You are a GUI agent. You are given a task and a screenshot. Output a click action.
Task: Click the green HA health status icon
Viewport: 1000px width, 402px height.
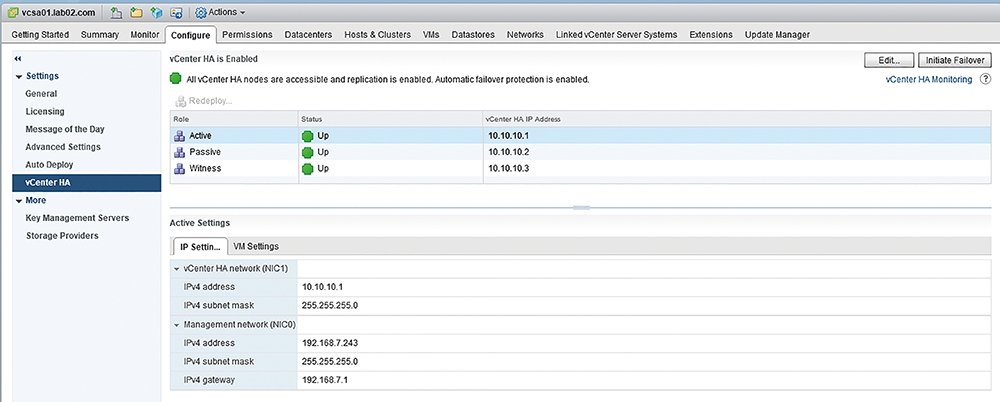coord(175,80)
